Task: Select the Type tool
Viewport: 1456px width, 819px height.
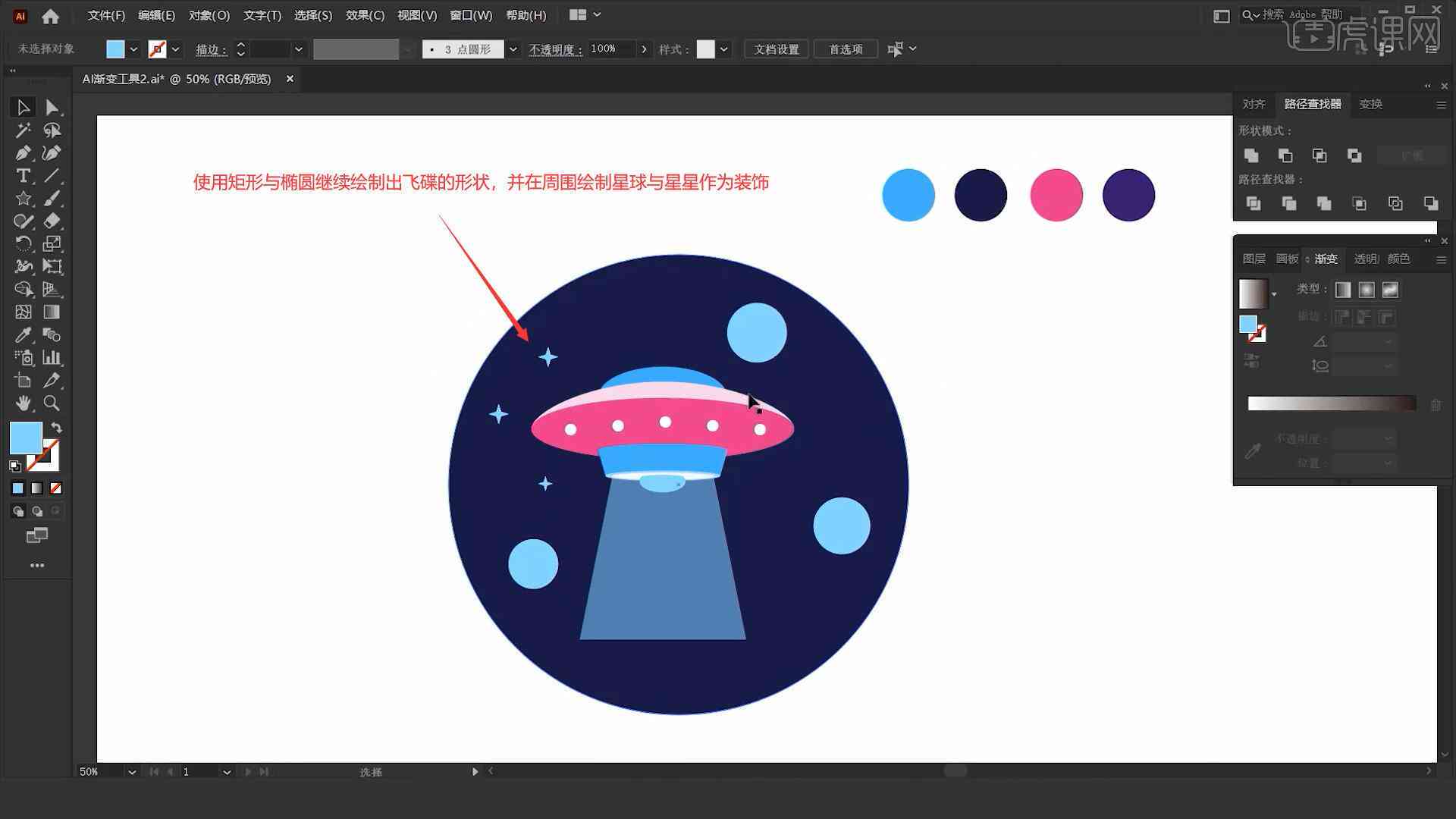Action: (x=21, y=175)
